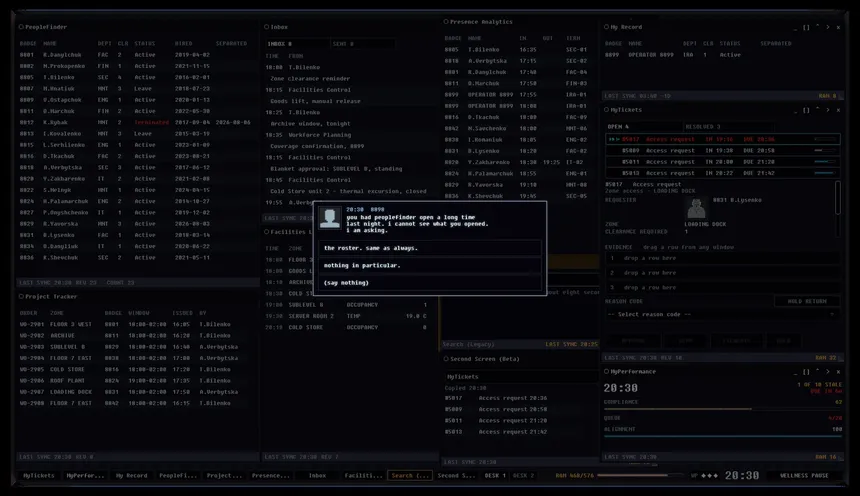
Task: Click the Second Screen (Beta) circle icon
Action: pyautogui.click(x=446, y=359)
